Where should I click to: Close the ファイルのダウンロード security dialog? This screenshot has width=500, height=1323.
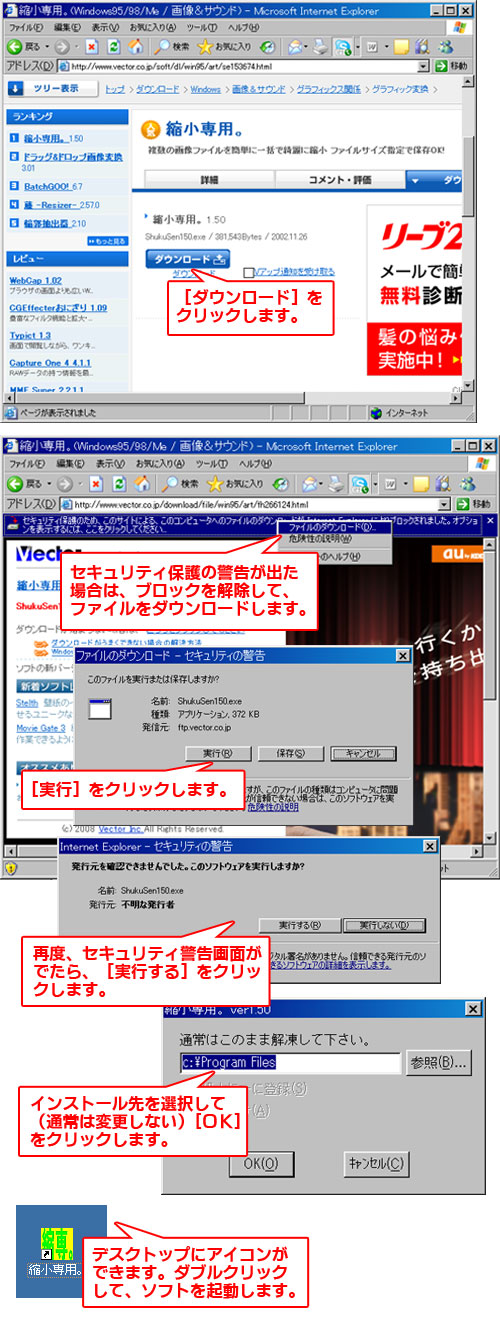(x=402, y=656)
